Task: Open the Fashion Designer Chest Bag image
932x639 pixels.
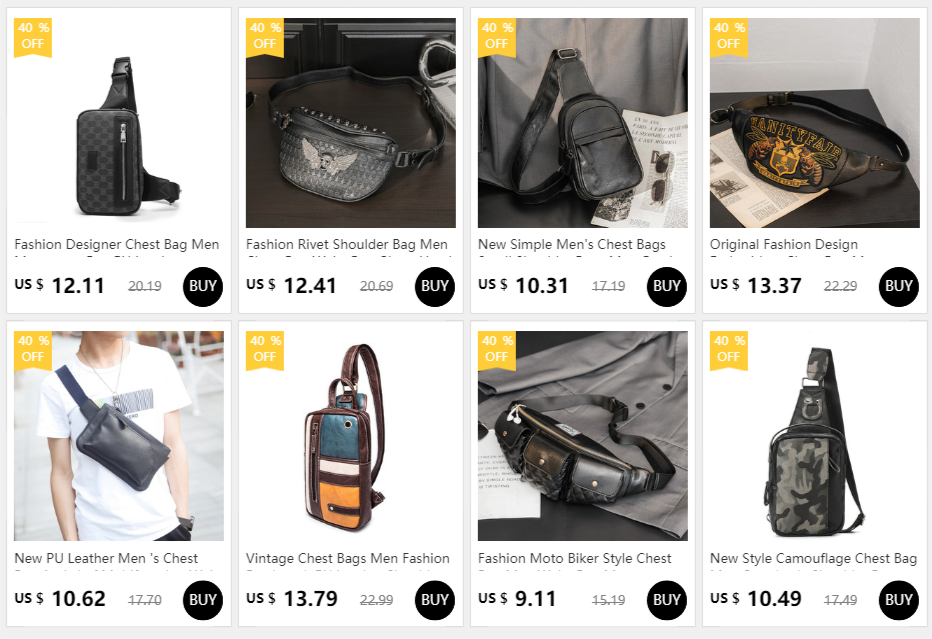Action: pyautogui.click(x=119, y=122)
